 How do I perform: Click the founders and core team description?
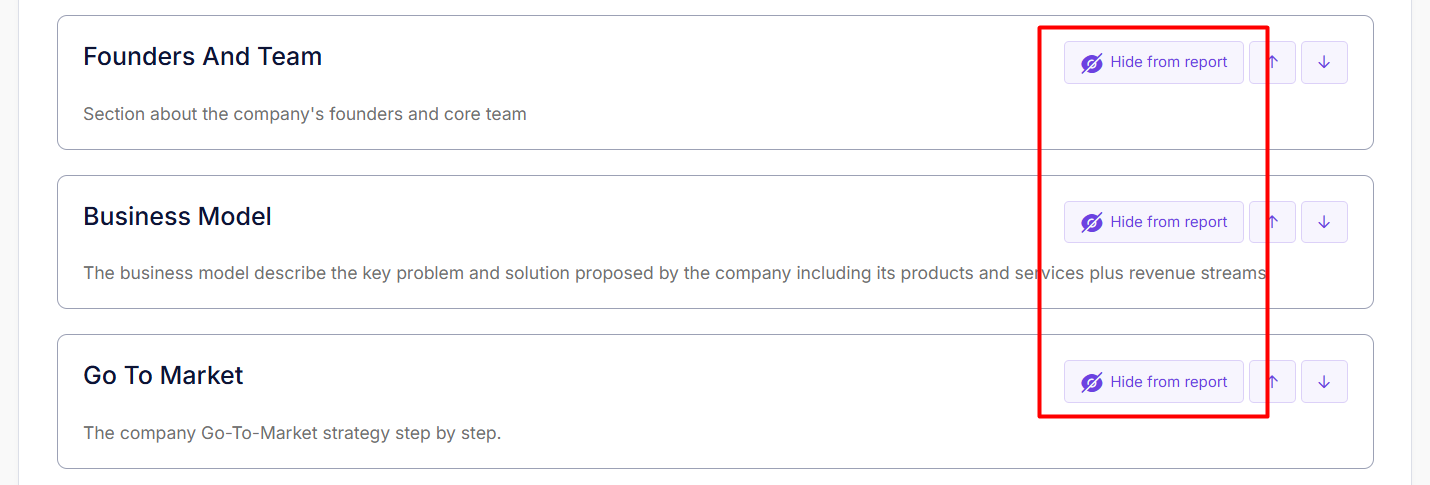[x=304, y=114]
